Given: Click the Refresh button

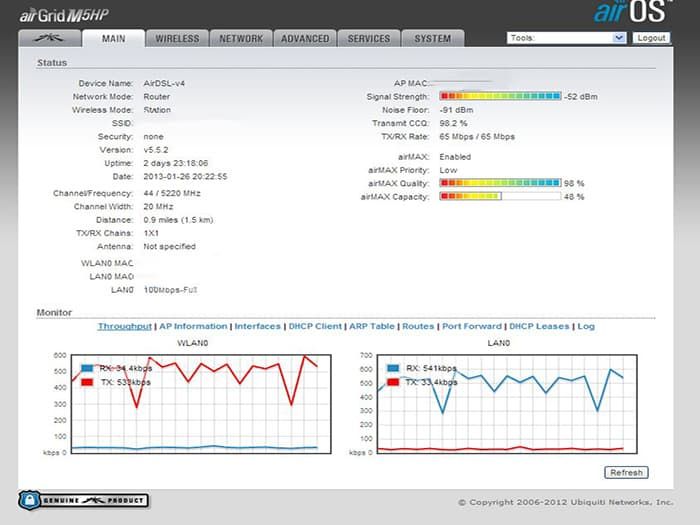Looking at the screenshot, I should tap(626, 472).
